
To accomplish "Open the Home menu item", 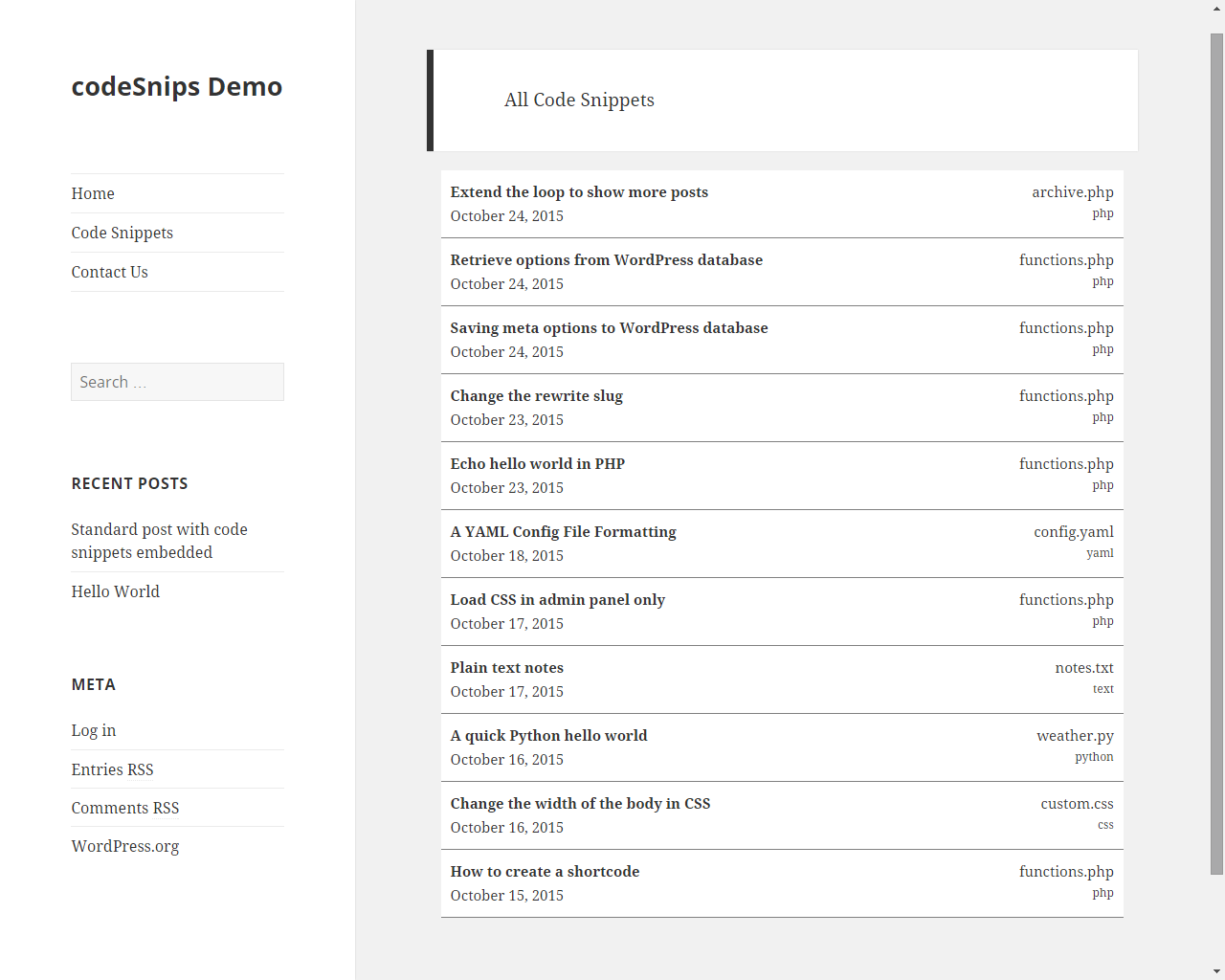I will [93, 193].
